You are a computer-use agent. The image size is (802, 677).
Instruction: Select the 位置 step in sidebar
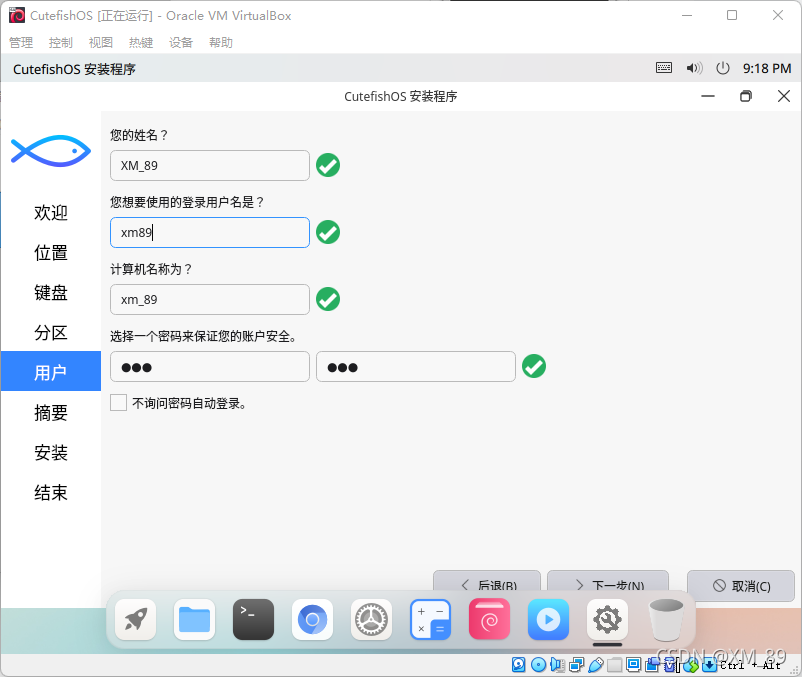(51, 252)
